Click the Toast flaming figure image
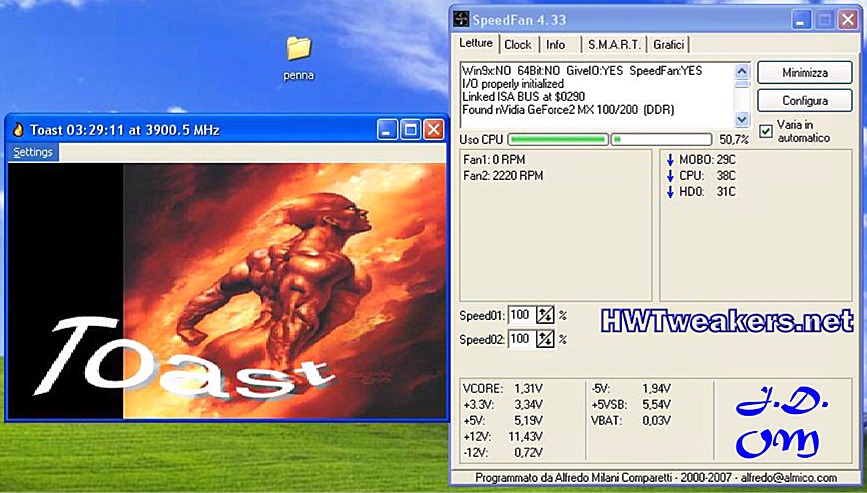867x493 pixels. [284, 290]
